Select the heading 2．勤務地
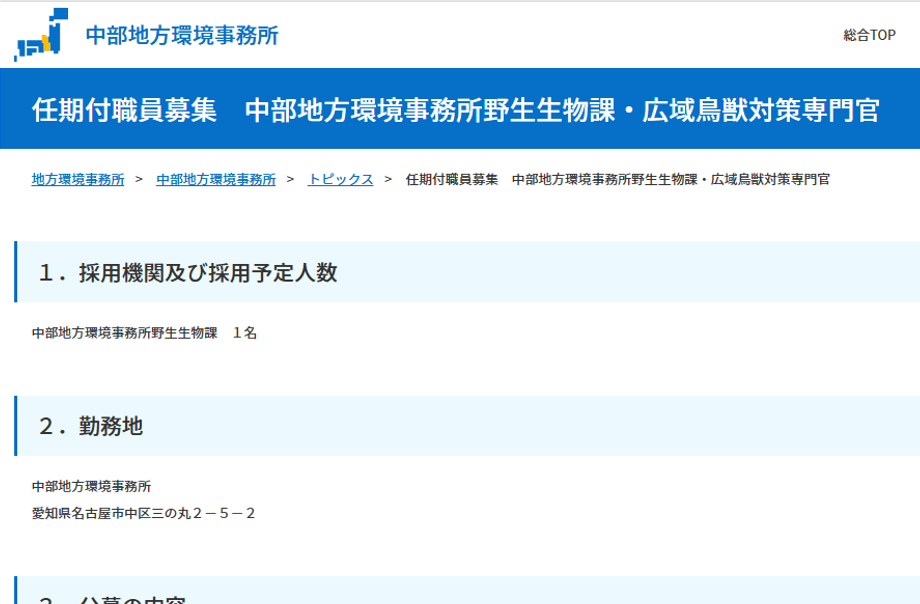Viewport: 920px width, 604px height. 91,427
